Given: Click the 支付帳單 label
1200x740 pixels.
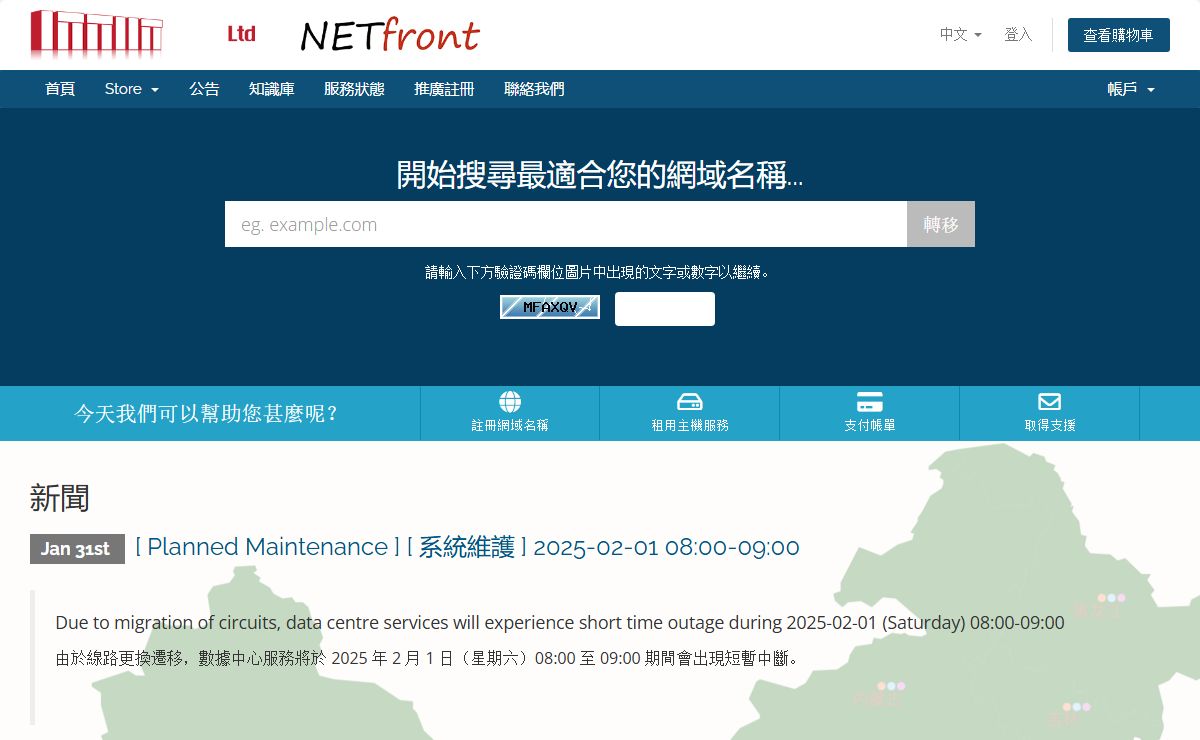Looking at the screenshot, I should coord(870,425).
